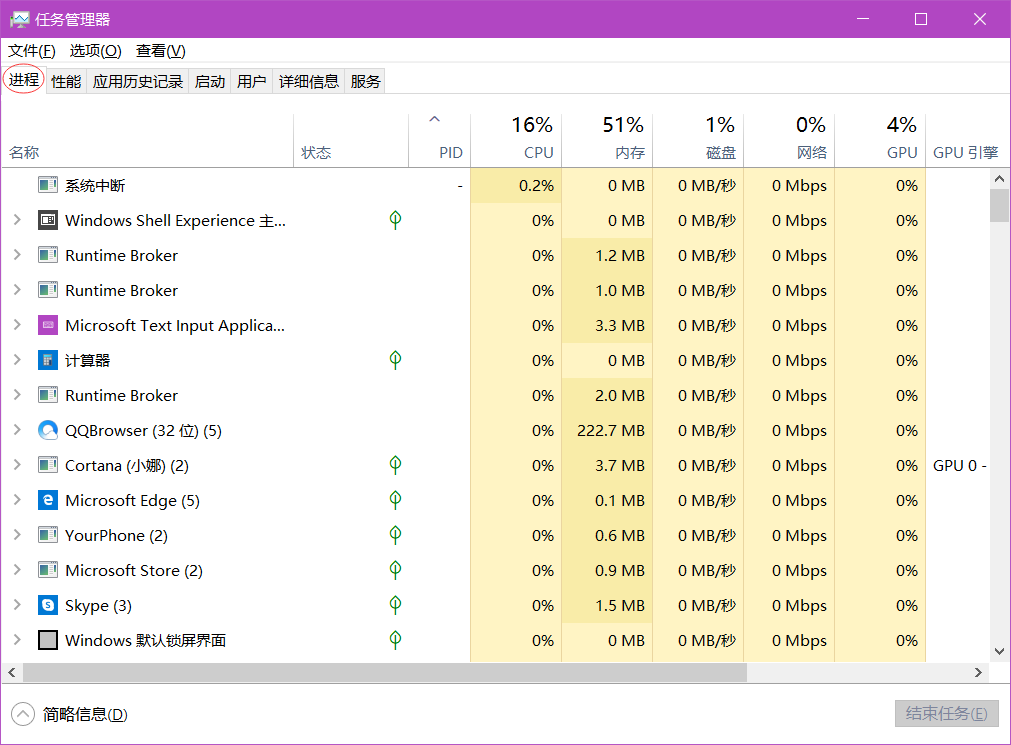Sort by the PID column header
1011x745 pixels.
coord(440,141)
